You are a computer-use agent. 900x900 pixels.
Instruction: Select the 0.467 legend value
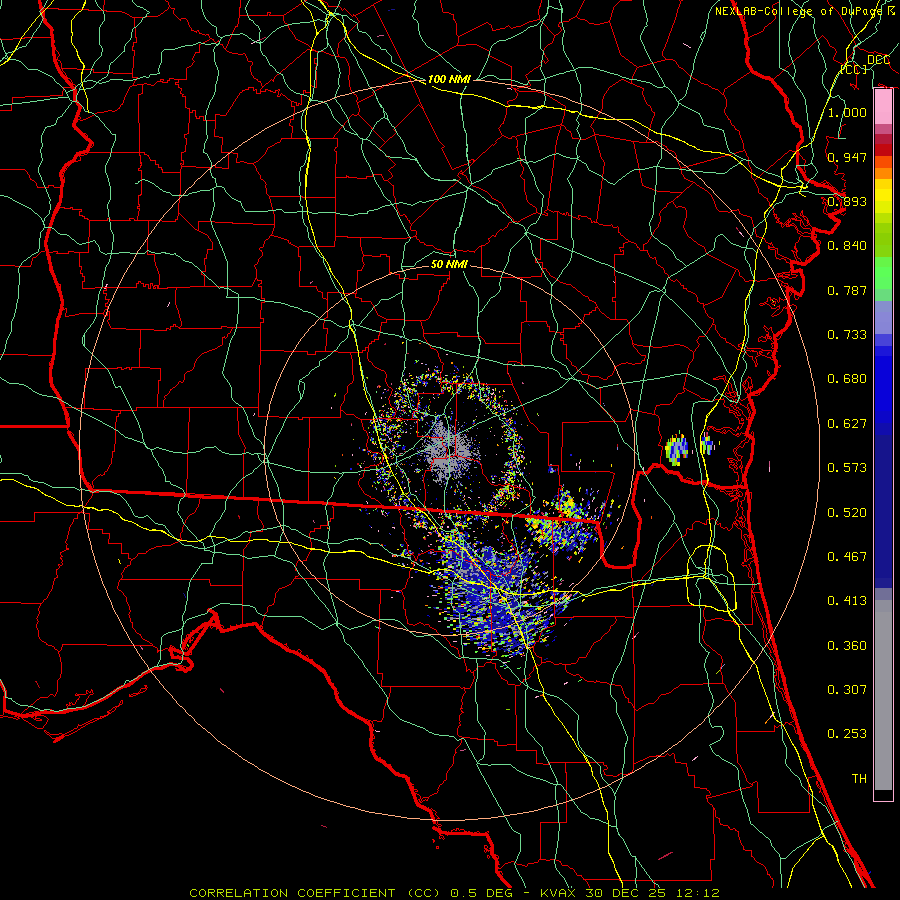tap(847, 557)
